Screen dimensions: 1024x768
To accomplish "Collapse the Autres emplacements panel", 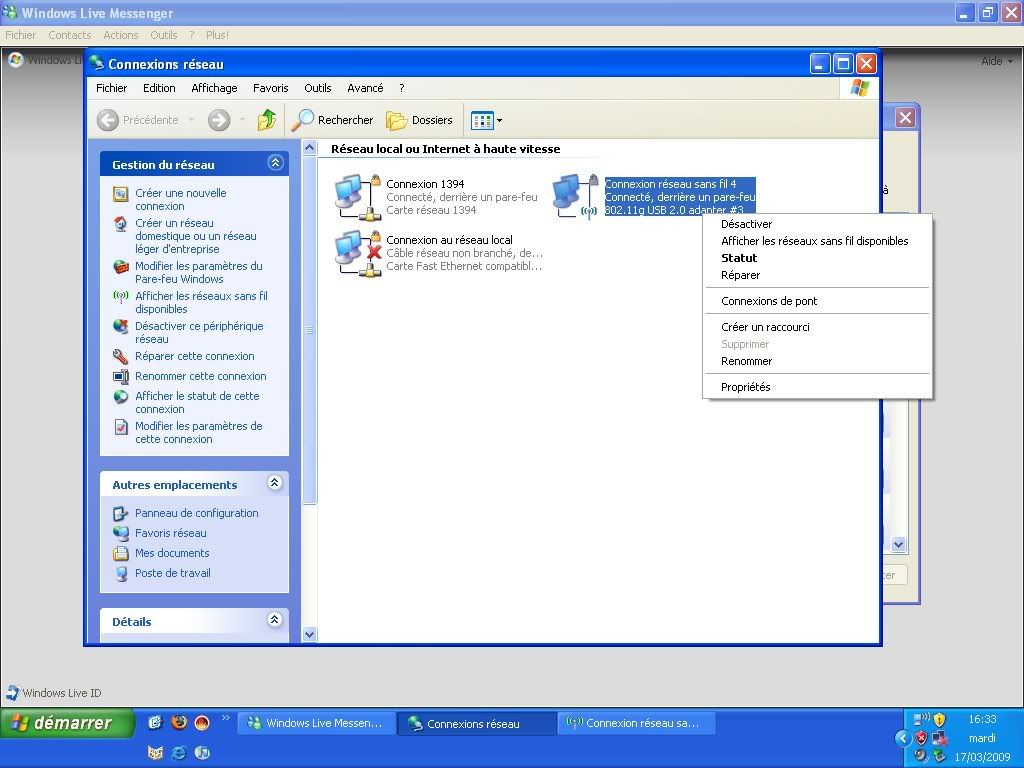I will pos(275,483).
